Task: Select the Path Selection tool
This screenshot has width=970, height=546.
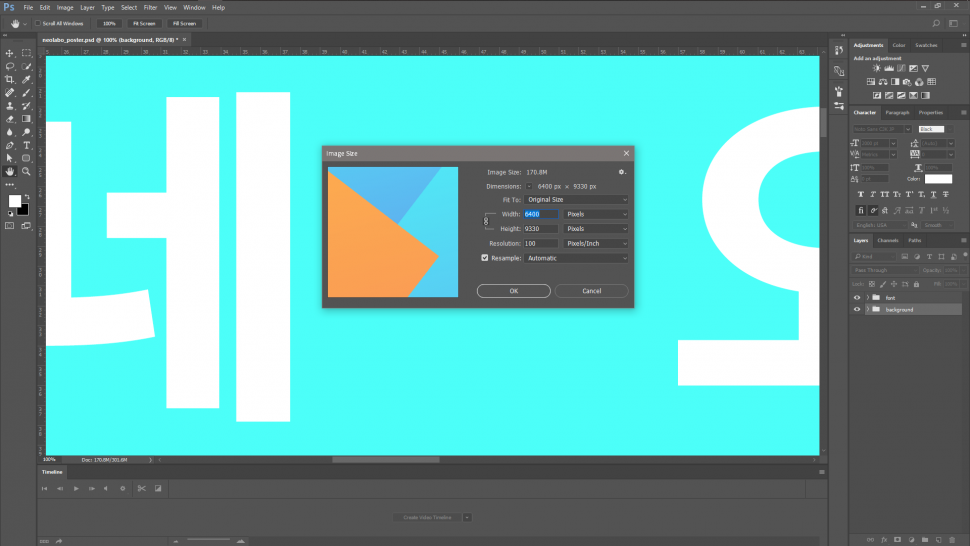Action: (9, 158)
